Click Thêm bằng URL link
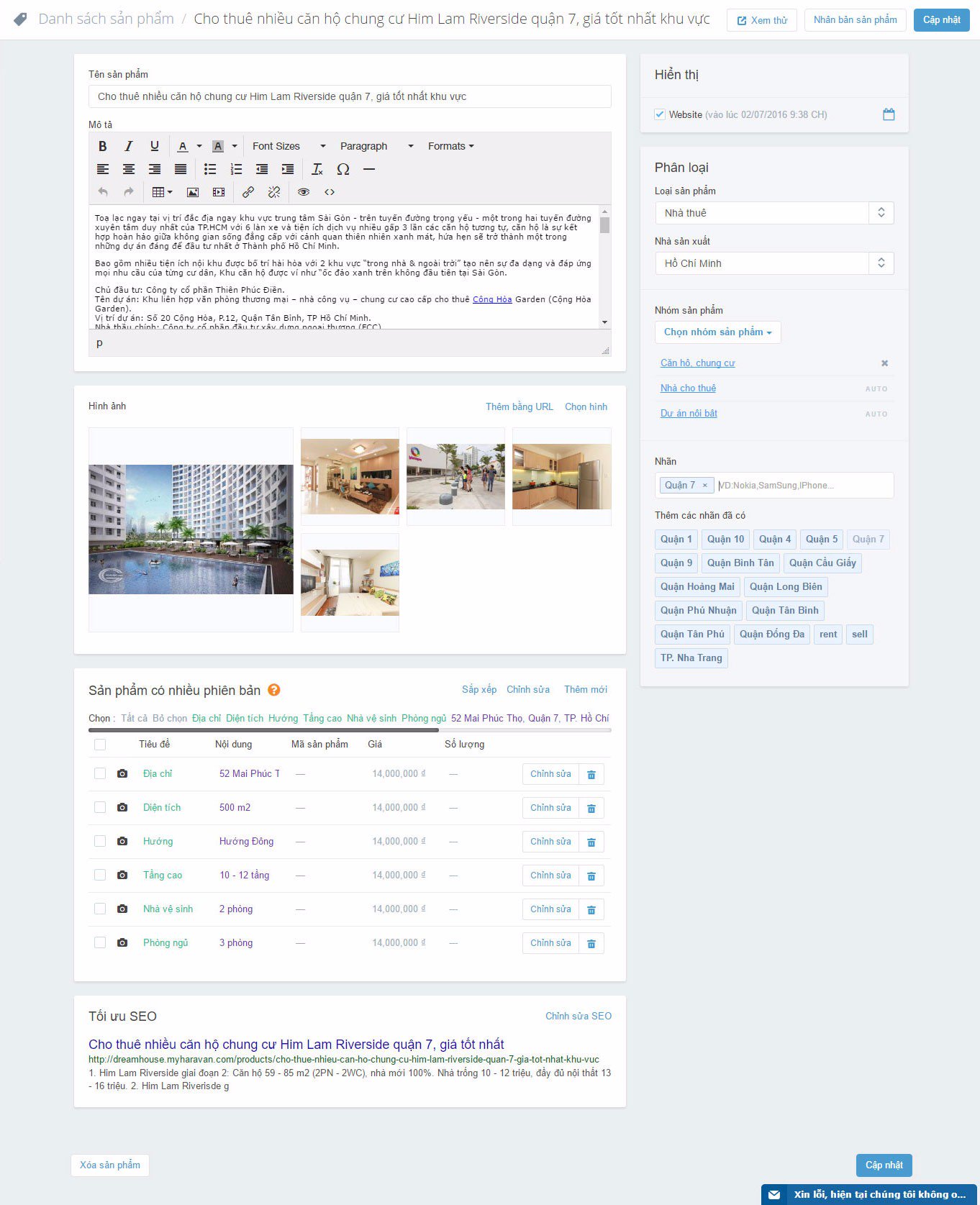The width and height of the screenshot is (980, 1205). click(520, 406)
